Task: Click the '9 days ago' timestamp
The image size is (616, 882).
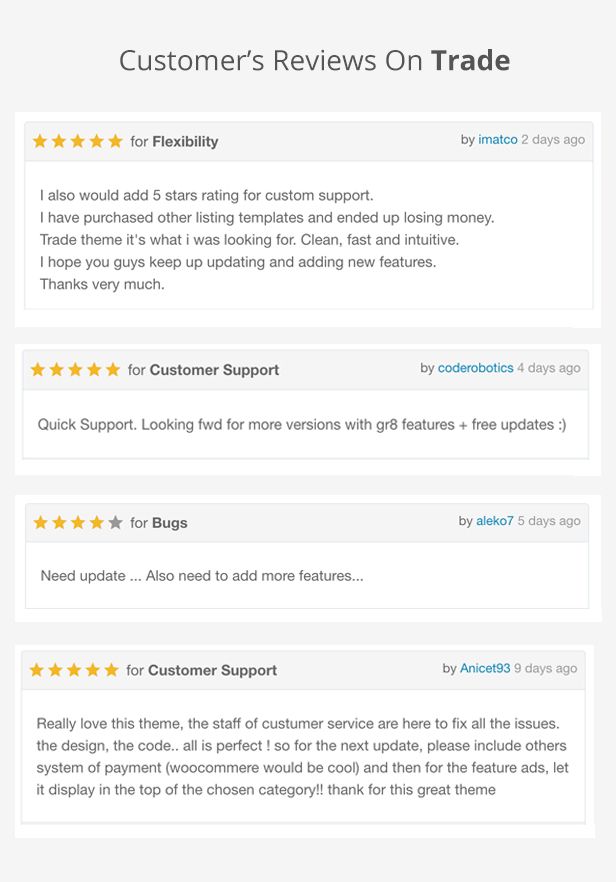Action: pyautogui.click(x=545, y=668)
